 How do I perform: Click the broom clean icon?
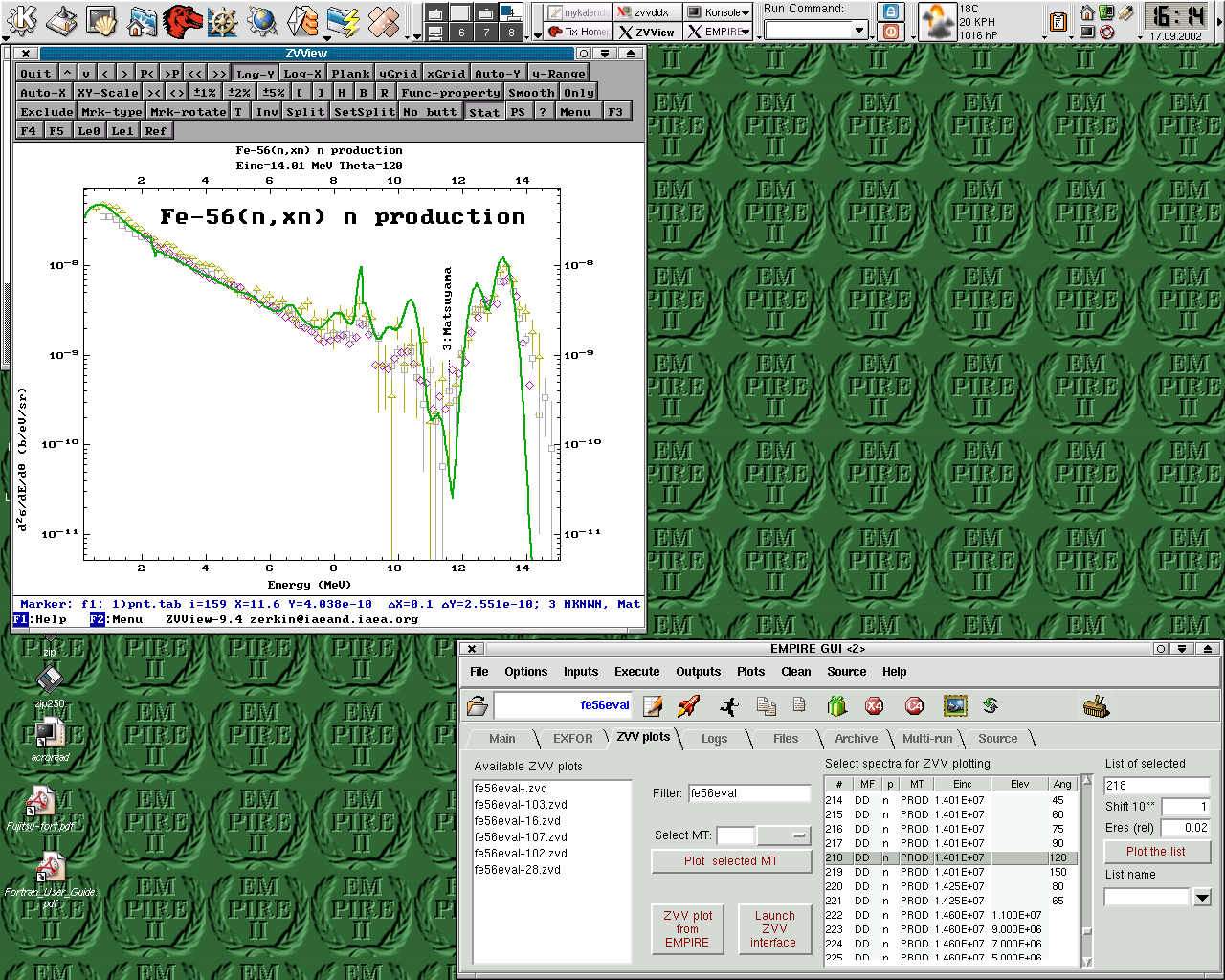pos(1096,706)
